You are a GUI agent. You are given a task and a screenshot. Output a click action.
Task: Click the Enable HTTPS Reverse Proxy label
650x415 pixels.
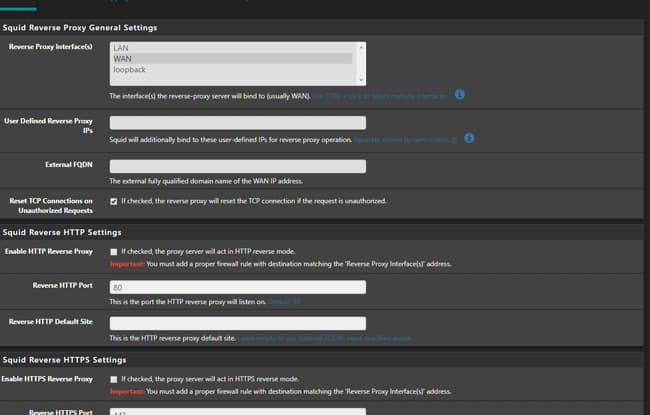click(47, 379)
